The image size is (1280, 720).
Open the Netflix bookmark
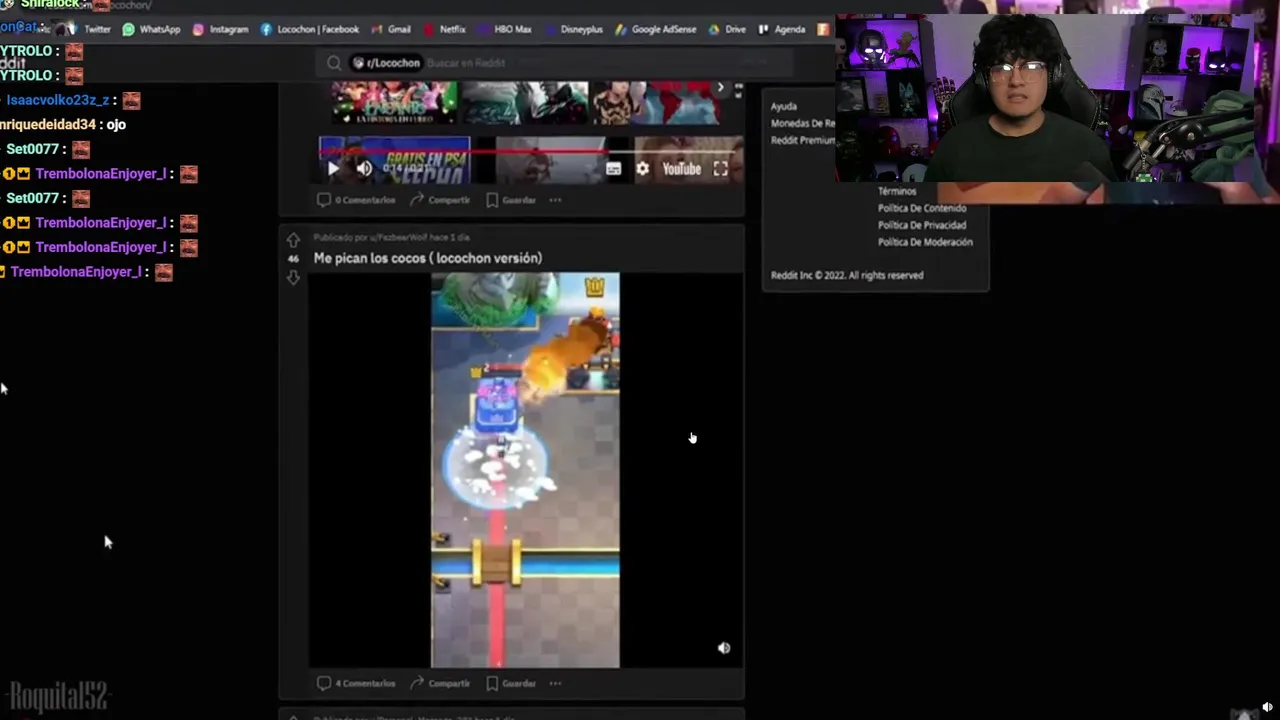[445, 29]
